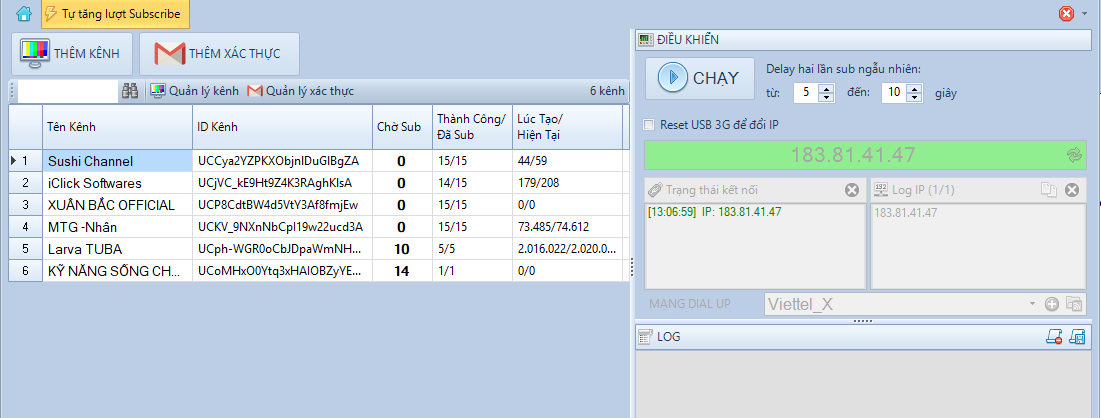1101x418 pixels.
Task: Open Quản lý kênh in the toolbar
Action: click(195, 91)
